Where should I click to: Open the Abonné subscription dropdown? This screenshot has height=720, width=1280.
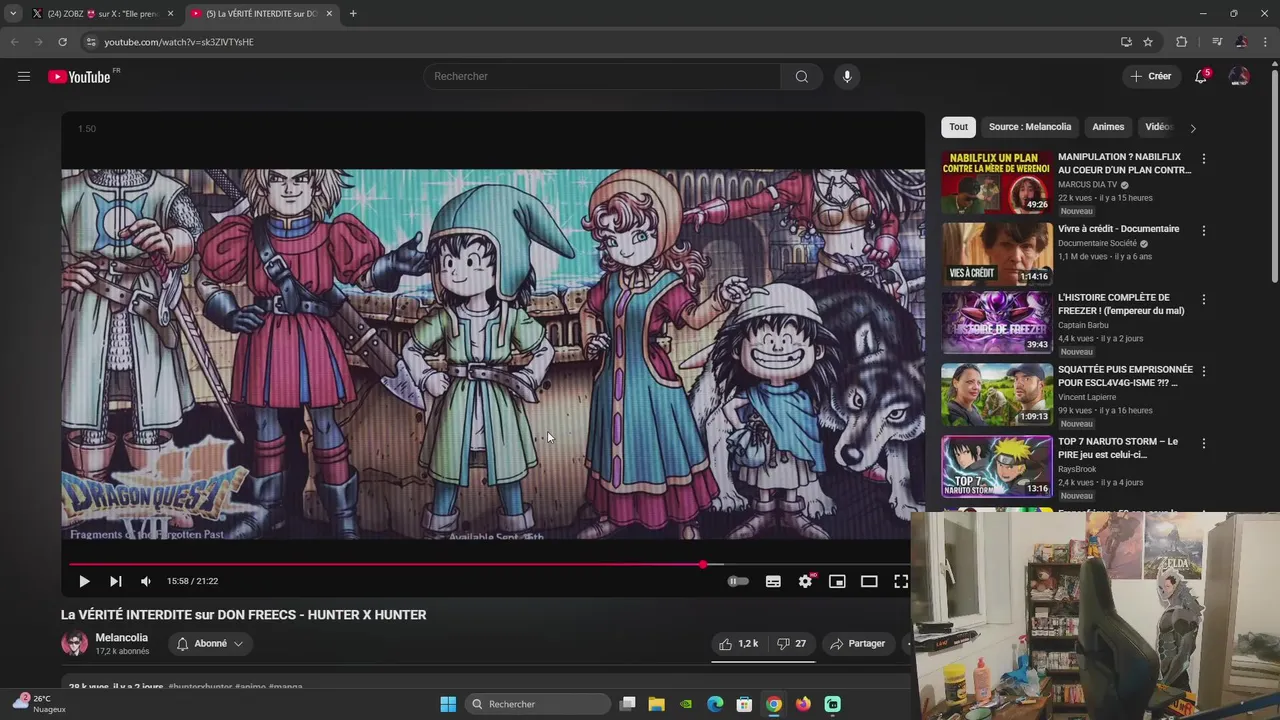[210, 644]
